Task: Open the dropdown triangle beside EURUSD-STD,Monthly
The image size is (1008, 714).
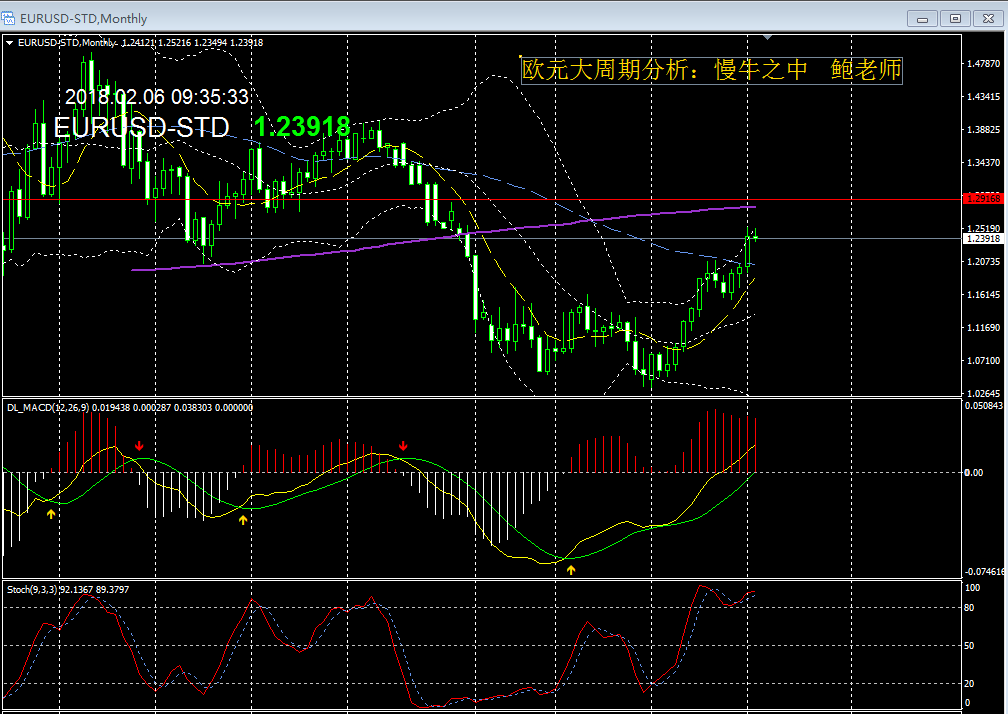Action: (x=10, y=43)
